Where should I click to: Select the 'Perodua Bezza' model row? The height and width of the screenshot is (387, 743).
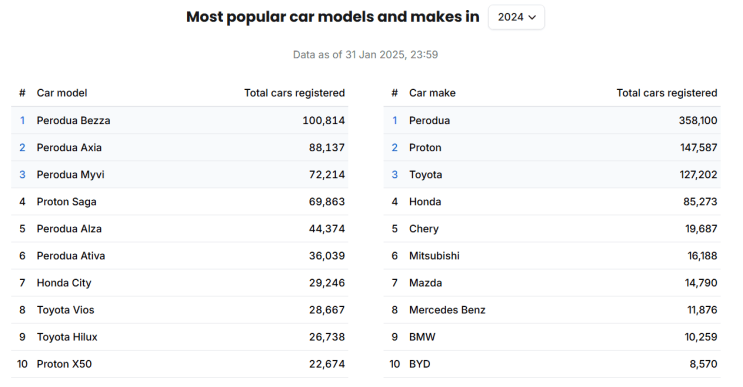coord(180,120)
